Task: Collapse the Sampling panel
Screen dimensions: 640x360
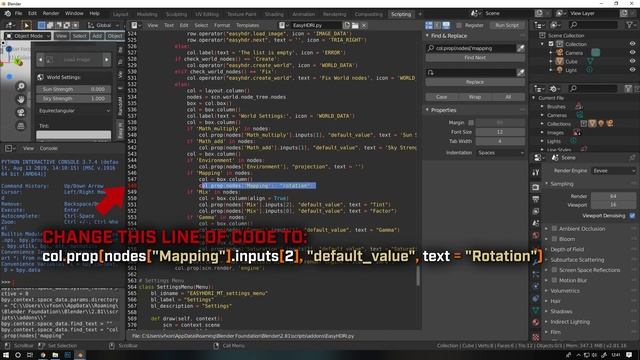Action: pyautogui.click(x=547, y=184)
